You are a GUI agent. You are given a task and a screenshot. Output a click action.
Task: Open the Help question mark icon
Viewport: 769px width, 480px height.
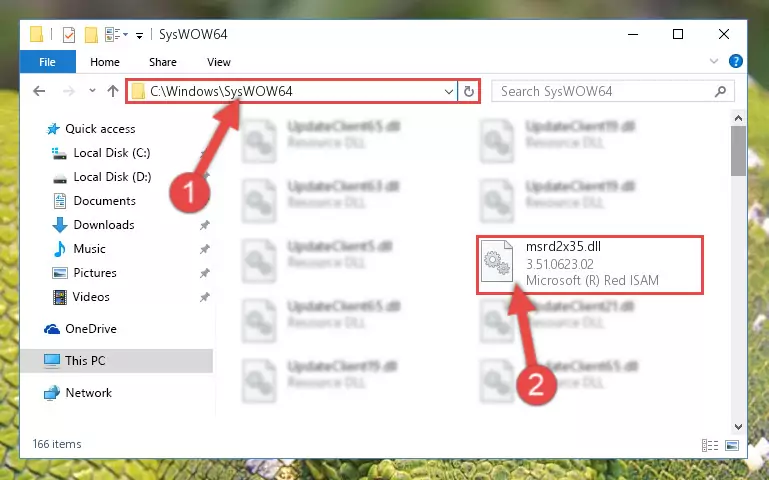[x=735, y=61]
